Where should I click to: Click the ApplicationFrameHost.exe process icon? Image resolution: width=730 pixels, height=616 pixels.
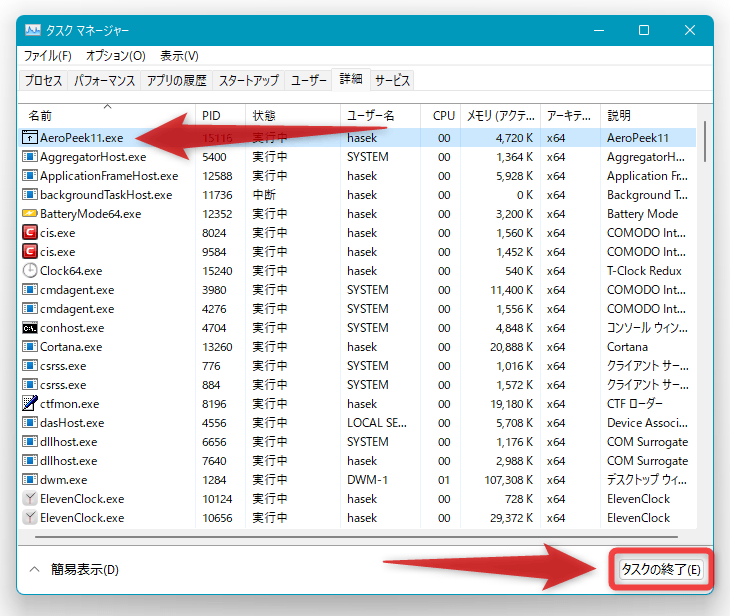tap(30, 176)
